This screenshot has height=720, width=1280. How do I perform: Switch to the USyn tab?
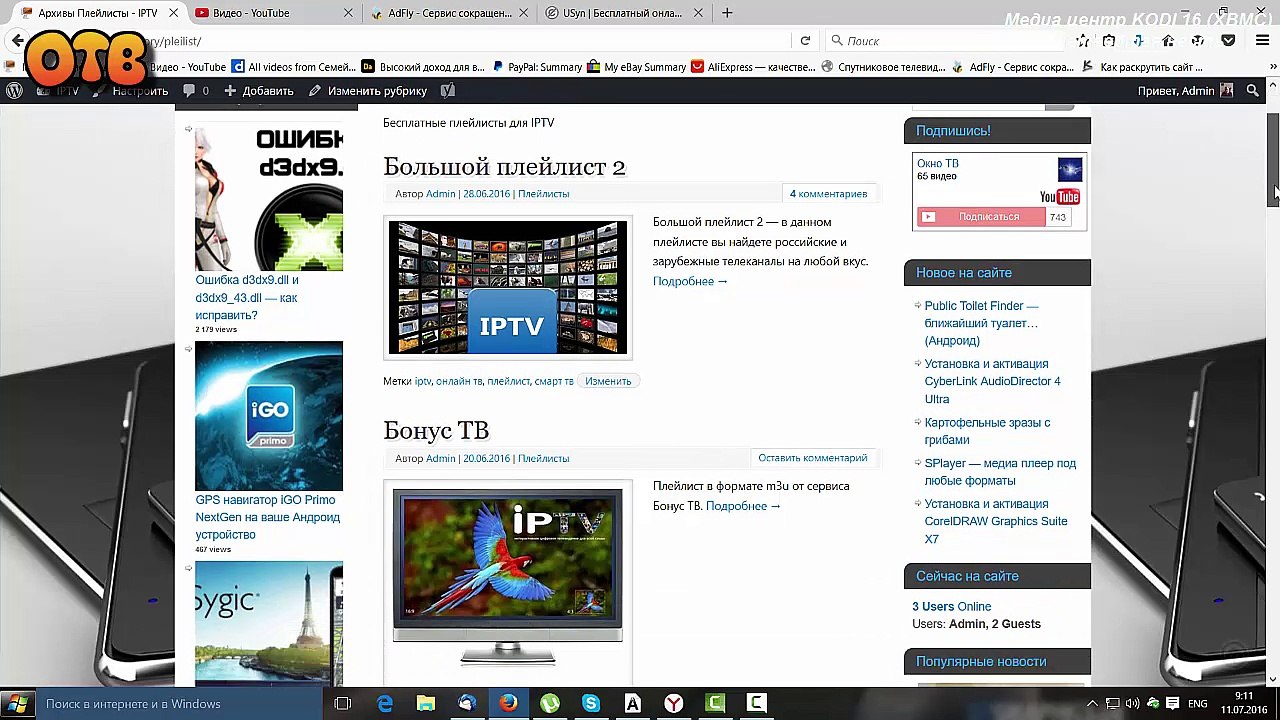pyautogui.click(x=620, y=13)
